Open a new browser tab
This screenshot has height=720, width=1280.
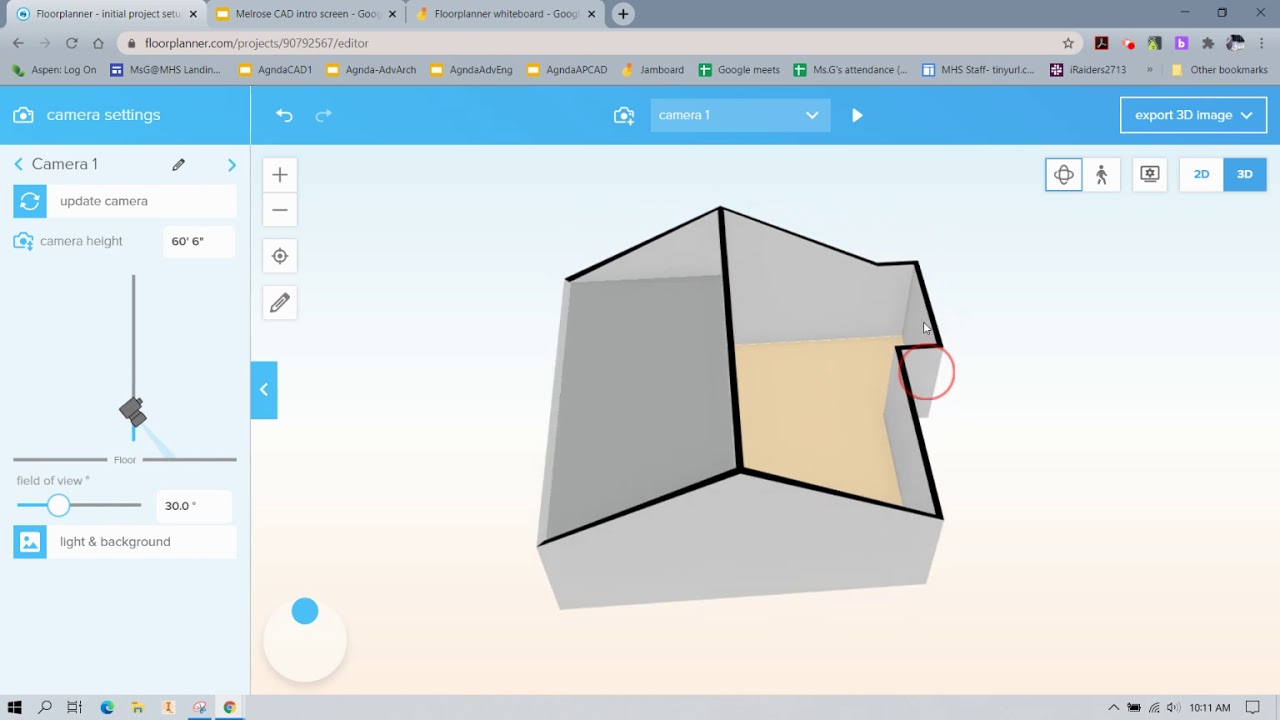click(x=623, y=14)
